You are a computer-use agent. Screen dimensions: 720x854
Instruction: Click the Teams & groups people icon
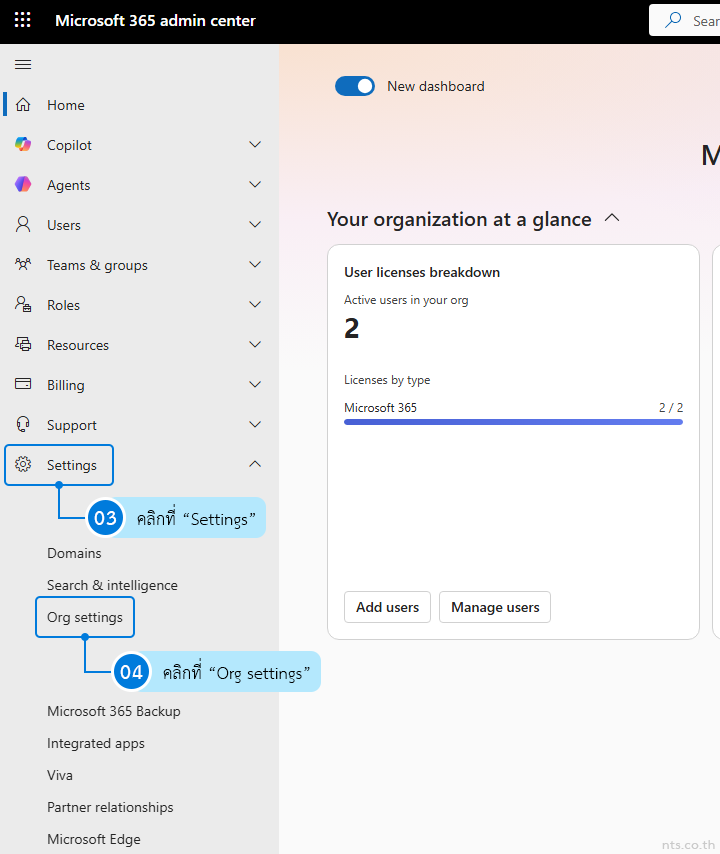pos(23,264)
